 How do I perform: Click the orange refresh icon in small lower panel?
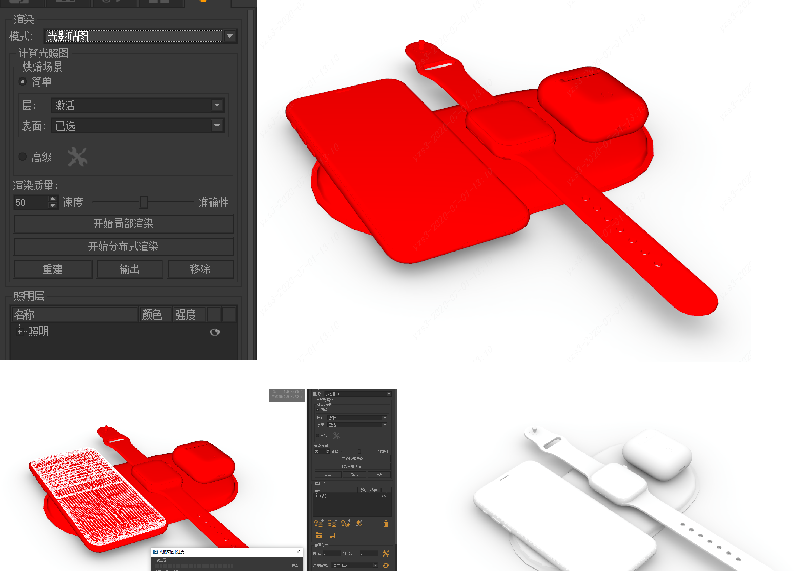(x=385, y=565)
